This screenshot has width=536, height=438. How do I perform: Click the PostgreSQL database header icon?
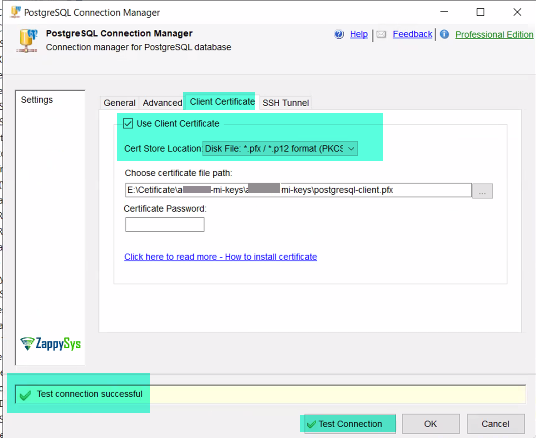(x=27, y=41)
